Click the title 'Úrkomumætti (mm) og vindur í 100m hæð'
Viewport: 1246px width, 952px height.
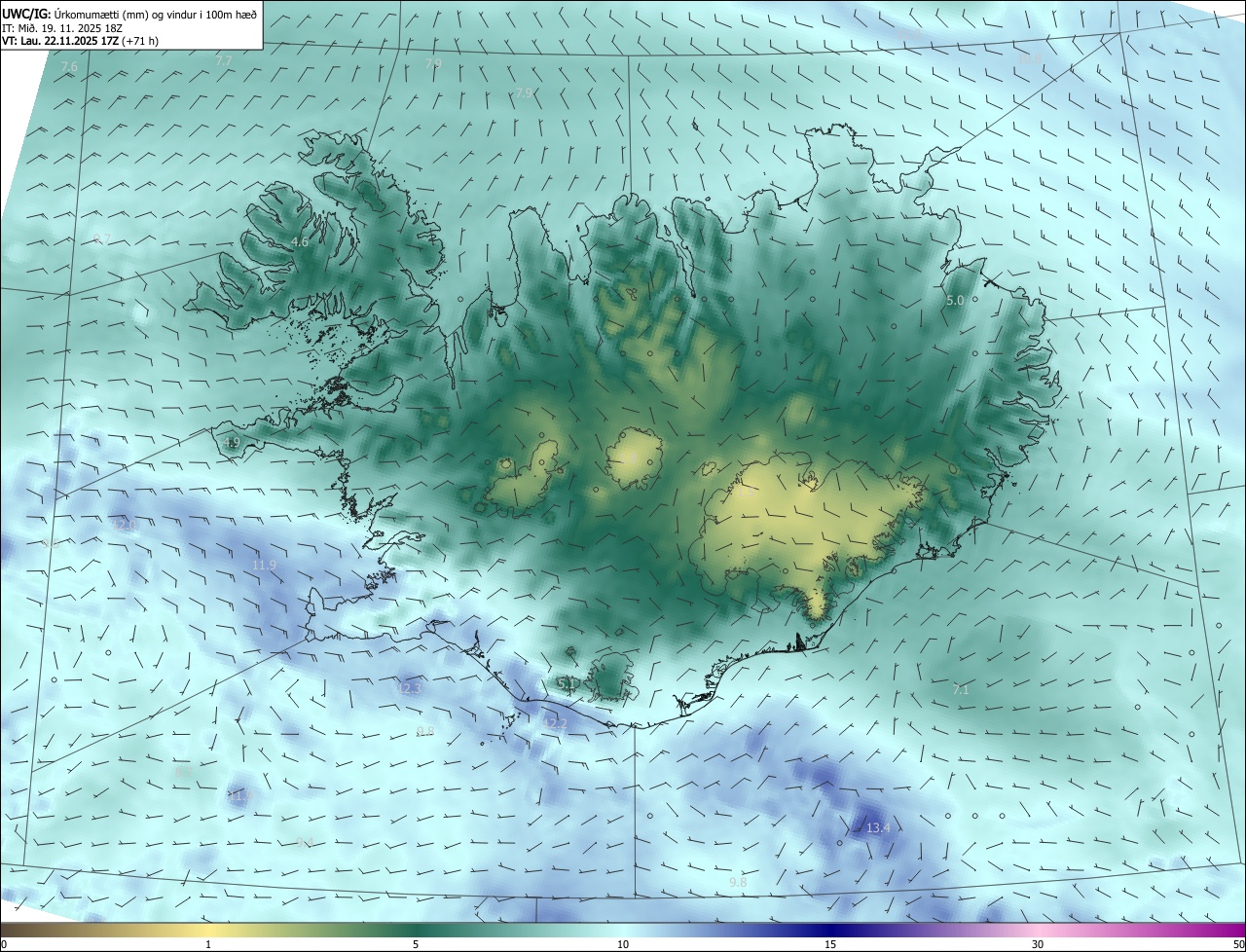click(157, 15)
